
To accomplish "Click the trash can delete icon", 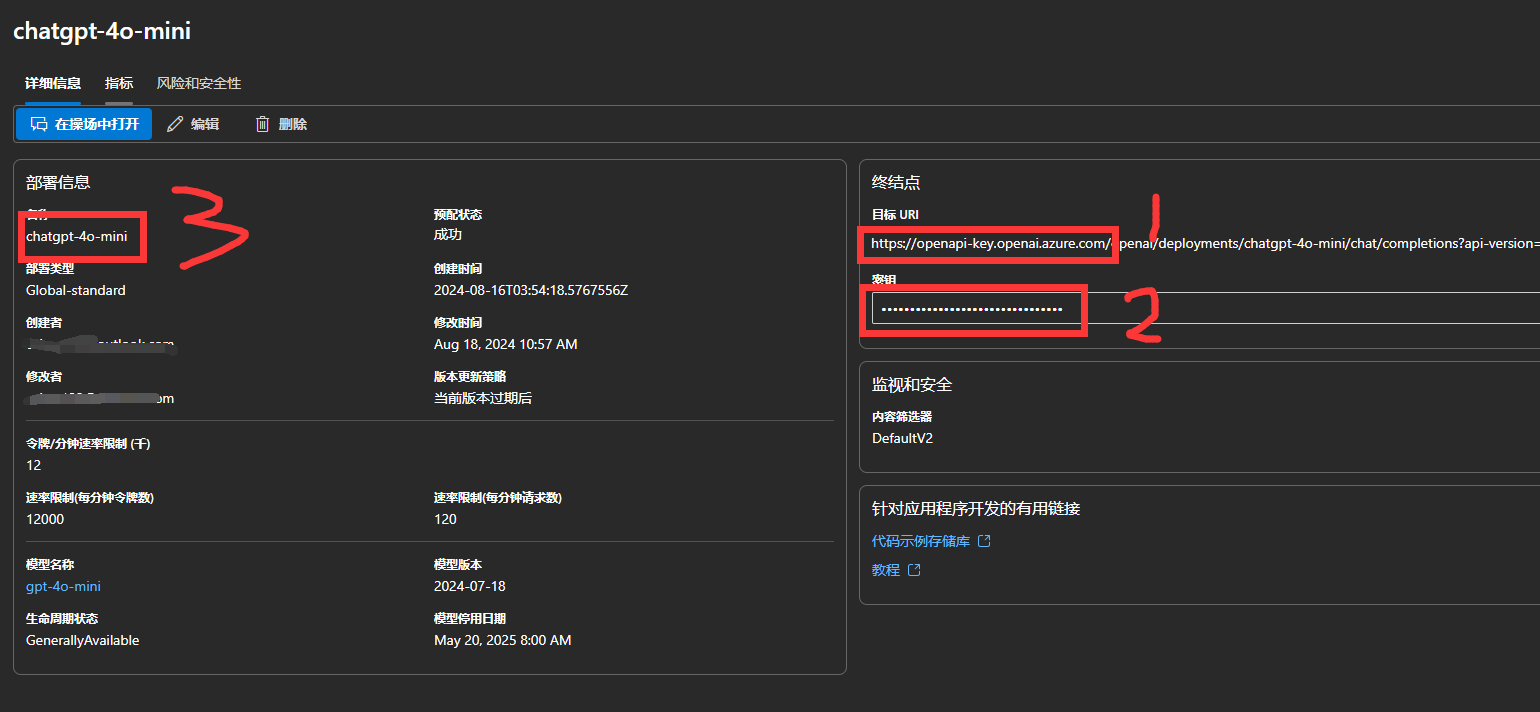I will [x=263, y=124].
